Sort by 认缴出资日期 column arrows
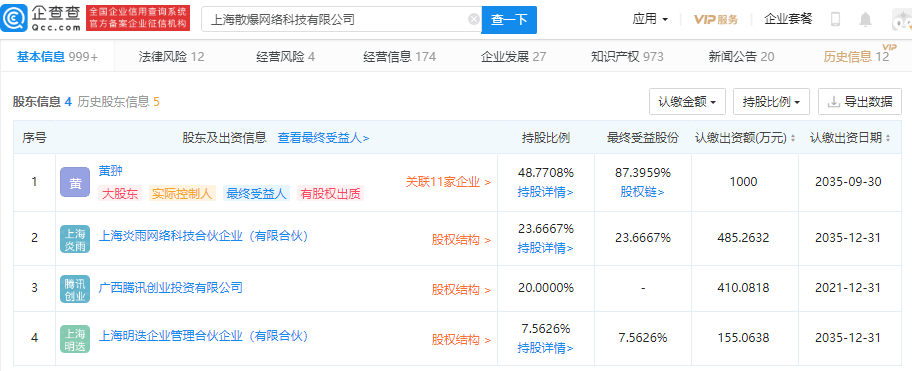The height and width of the screenshot is (371, 912). pyautogui.click(x=888, y=138)
